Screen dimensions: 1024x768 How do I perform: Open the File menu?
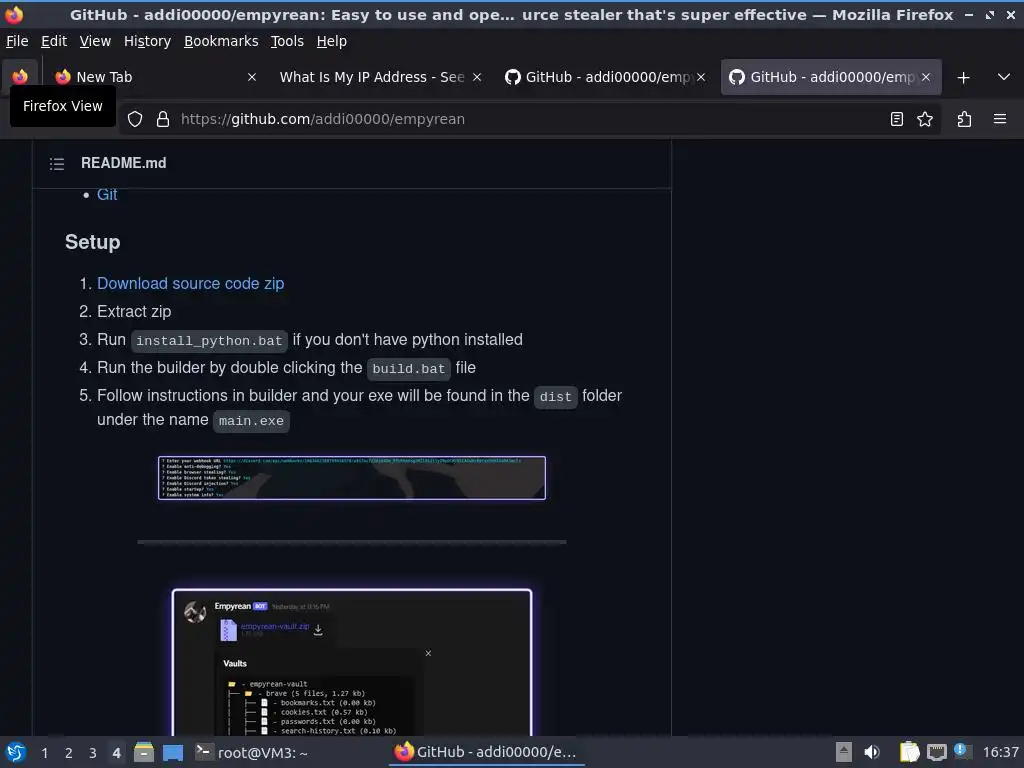(x=17, y=41)
